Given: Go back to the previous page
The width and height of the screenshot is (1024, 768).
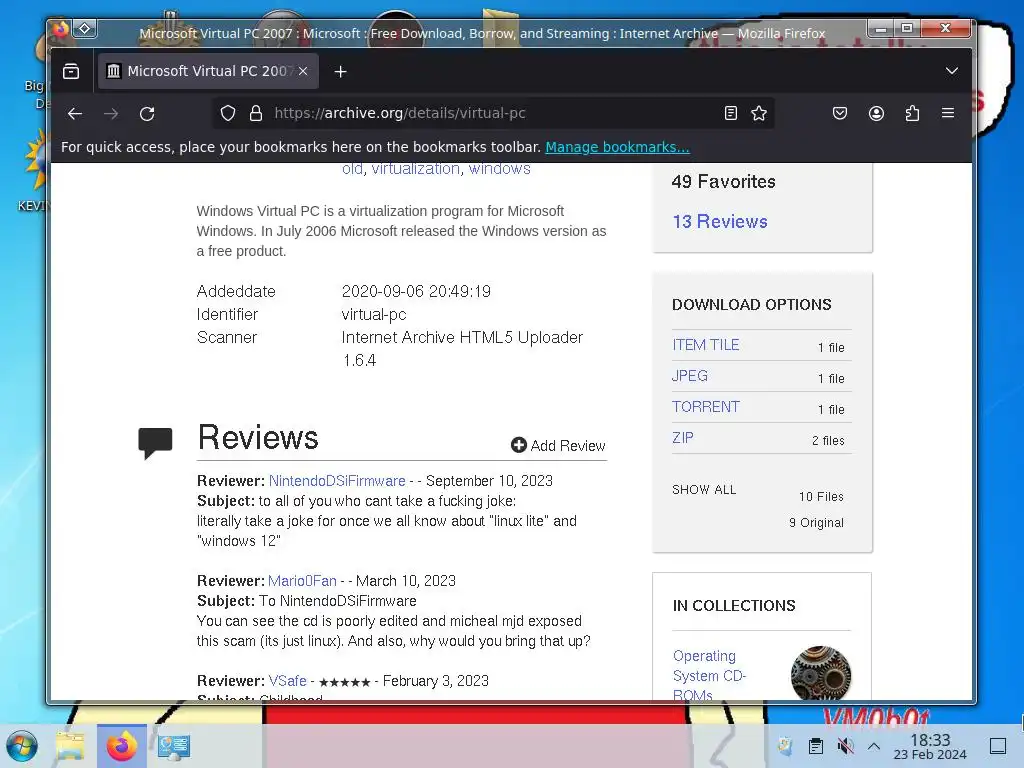Looking at the screenshot, I should coord(75,114).
